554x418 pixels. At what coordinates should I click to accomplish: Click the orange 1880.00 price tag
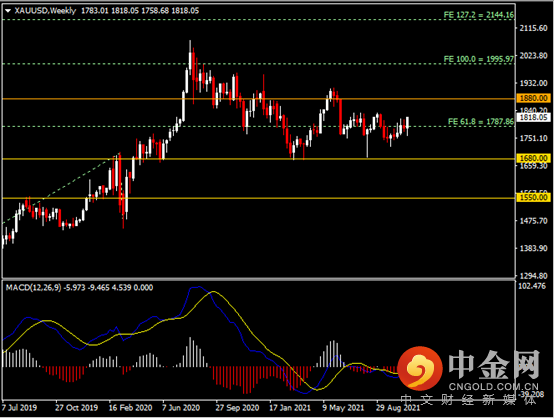click(534, 98)
